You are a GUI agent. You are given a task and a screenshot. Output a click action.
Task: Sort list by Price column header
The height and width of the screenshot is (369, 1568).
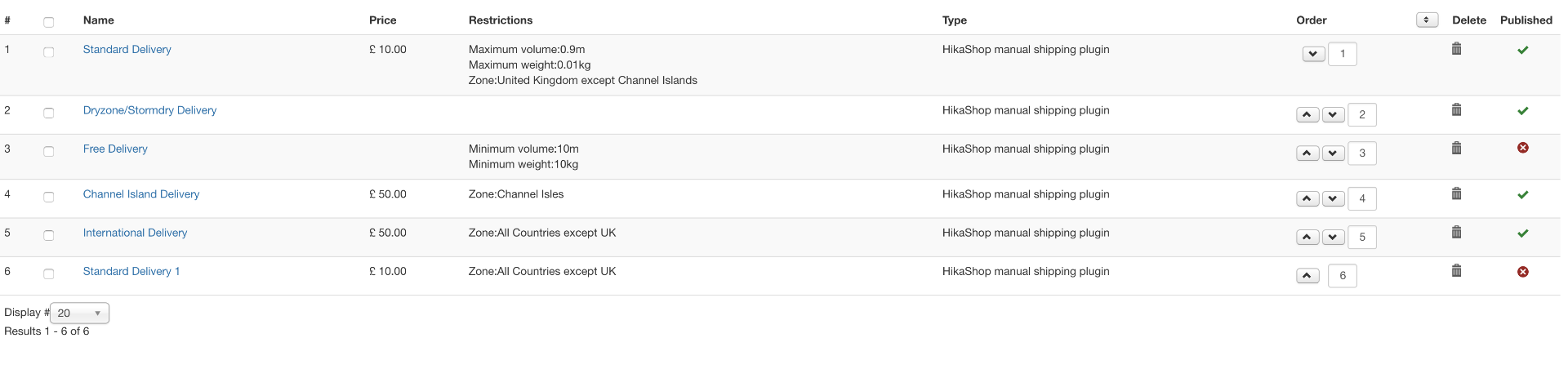[382, 20]
